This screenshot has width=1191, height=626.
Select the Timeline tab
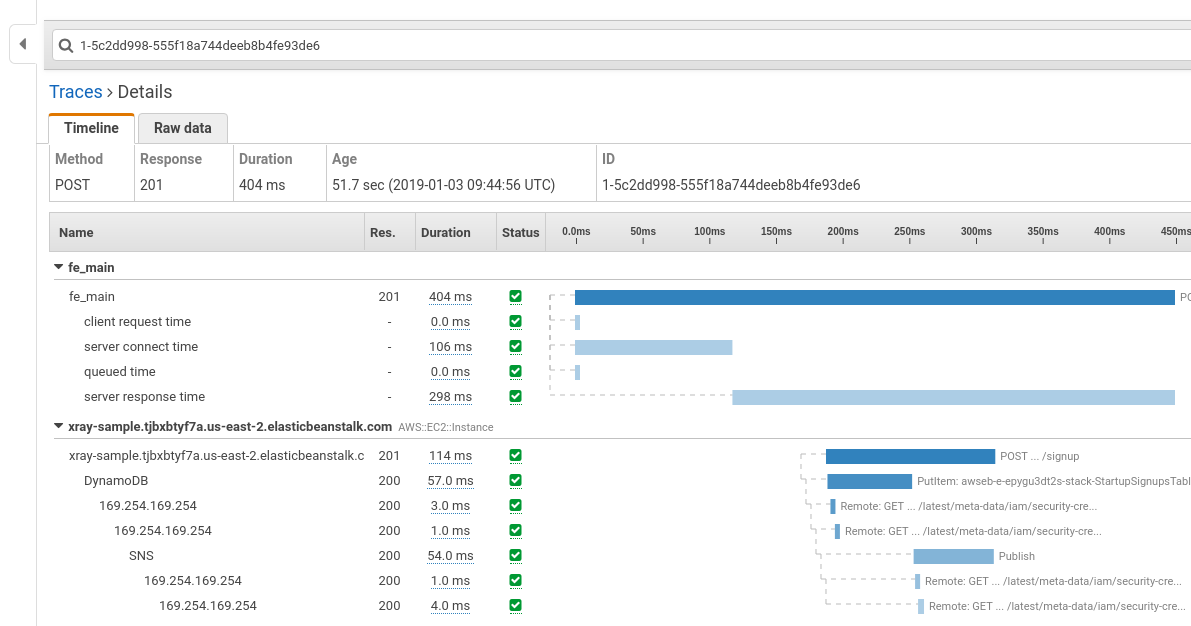tap(91, 128)
